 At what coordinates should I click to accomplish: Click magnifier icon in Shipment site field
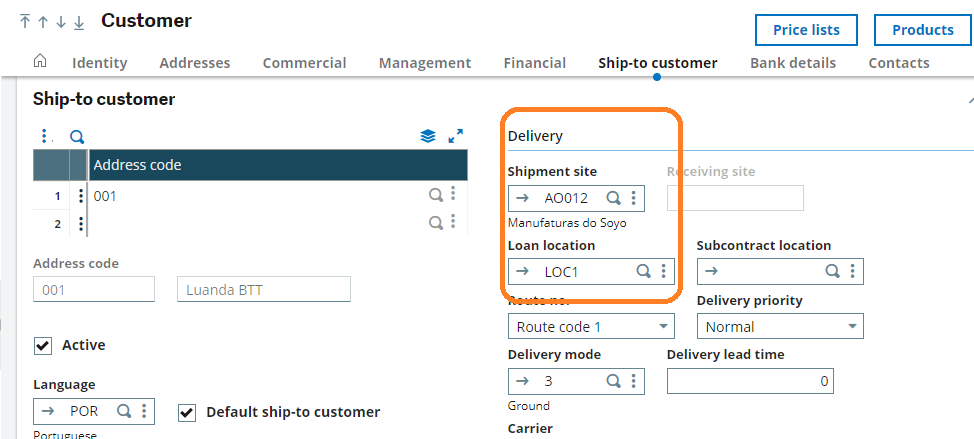614,198
